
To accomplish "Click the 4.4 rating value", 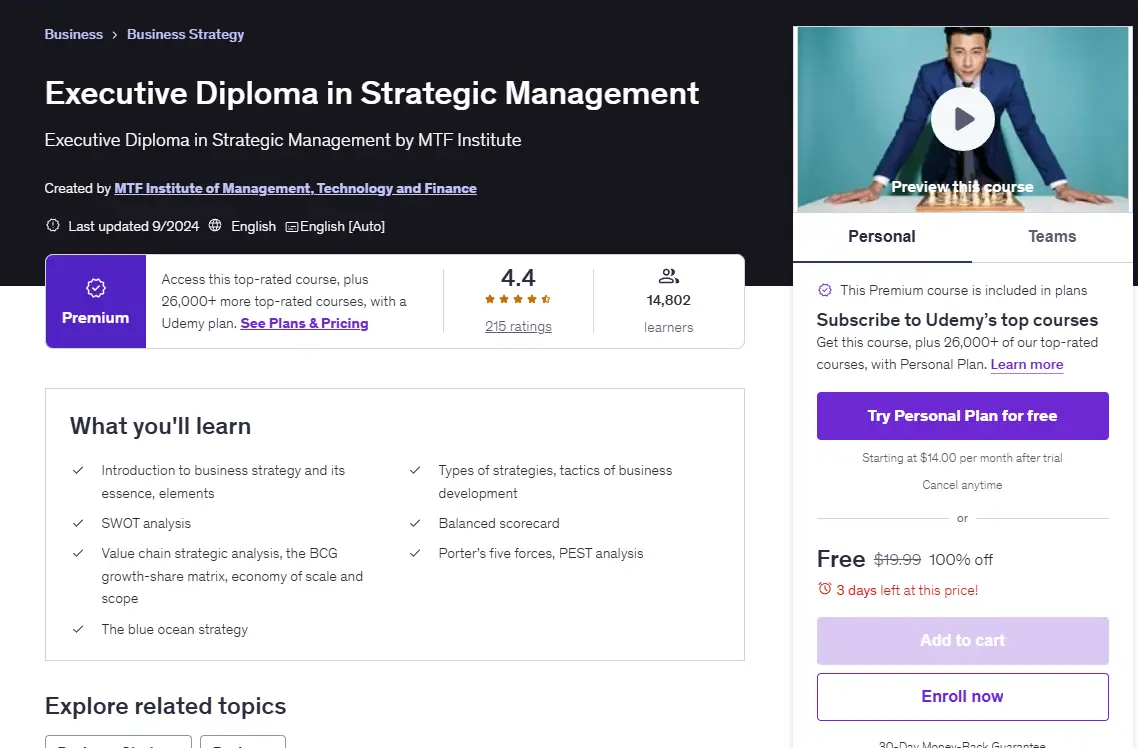I will [x=518, y=278].
